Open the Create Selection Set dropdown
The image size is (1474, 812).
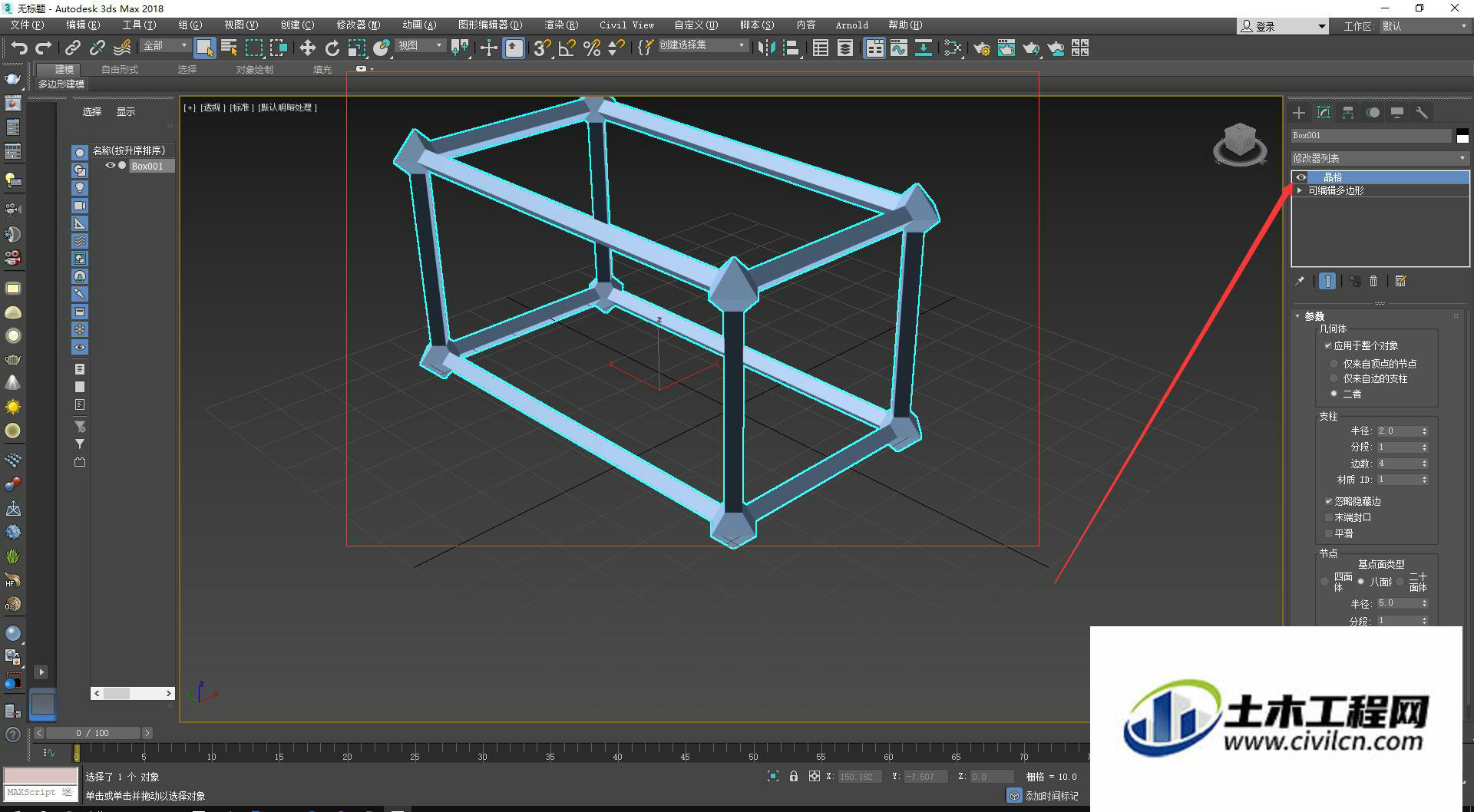tap(702, 45)
